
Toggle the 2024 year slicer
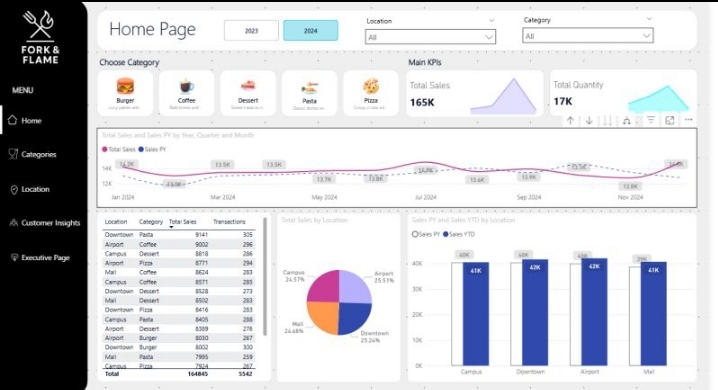(310, 31)
